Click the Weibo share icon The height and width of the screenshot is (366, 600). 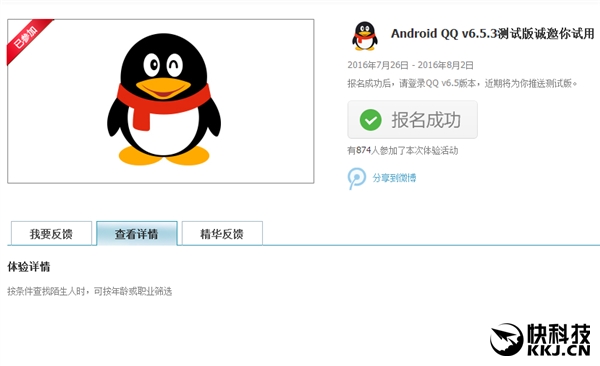point(357,178)
